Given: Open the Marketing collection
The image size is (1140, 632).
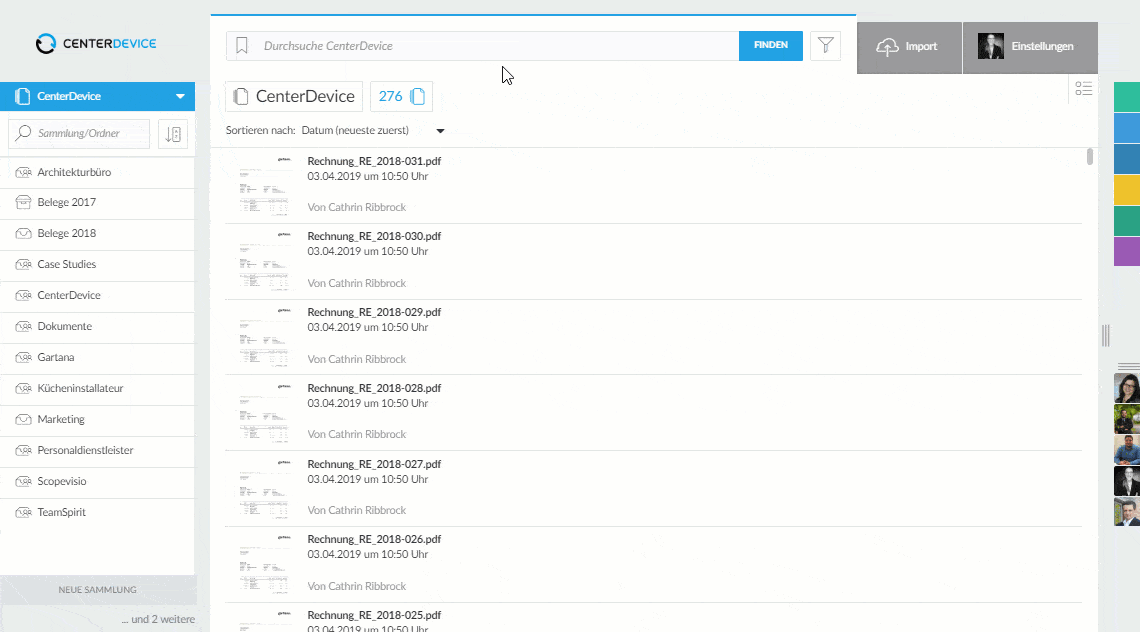Looking at the screenshot, I should [61, 420].
